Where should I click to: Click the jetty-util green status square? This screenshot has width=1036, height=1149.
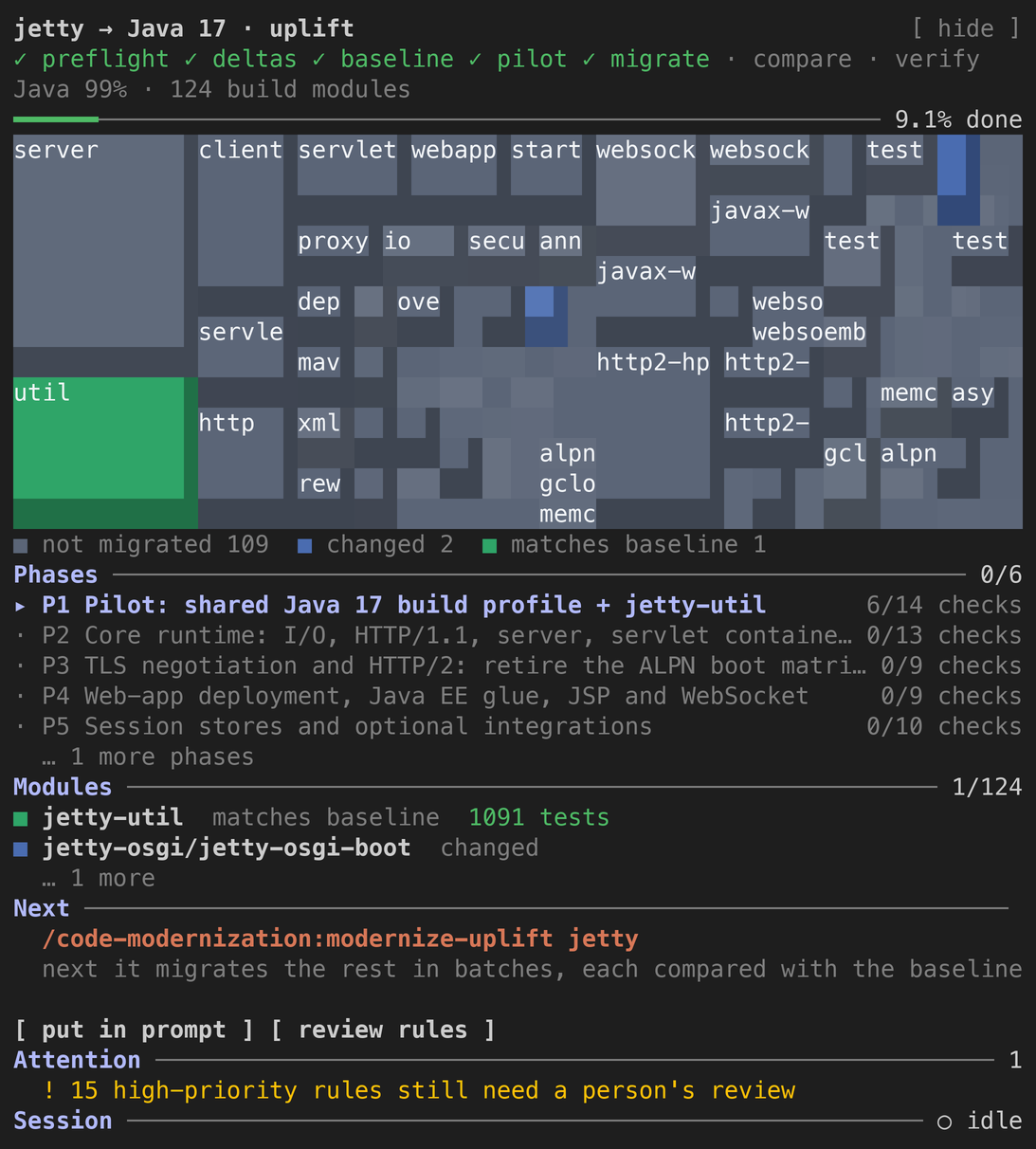click(x=21, y=818)
